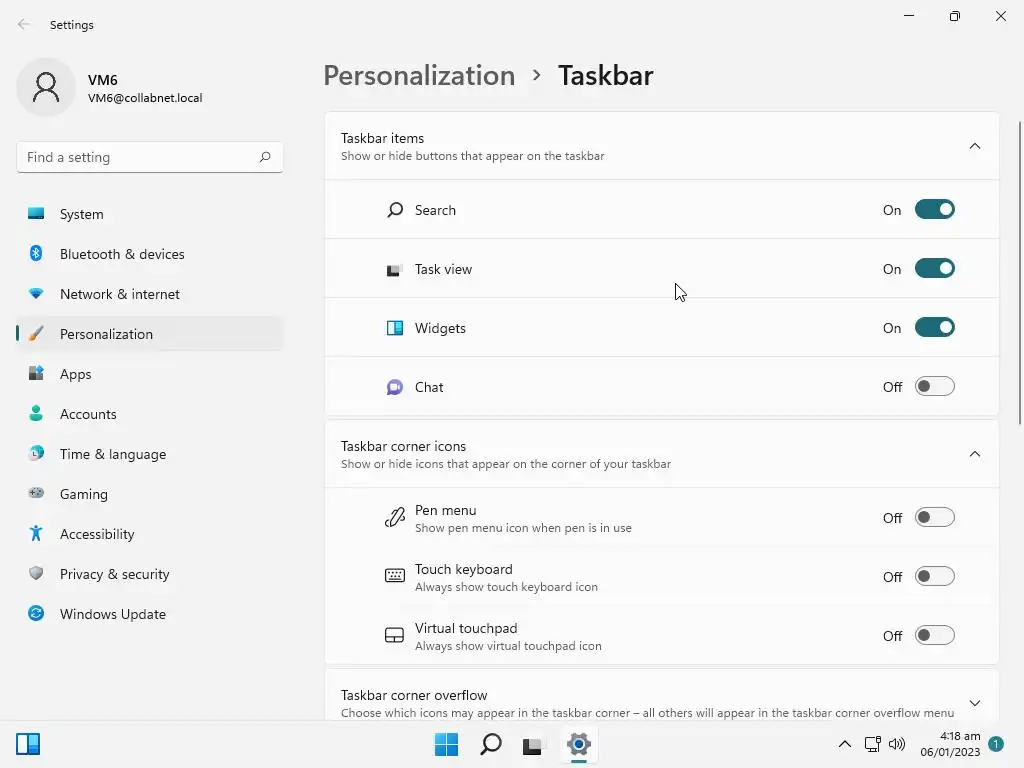
Task: Click the Search magnifier icon in Taskbar items
Action: coord(395,210)
